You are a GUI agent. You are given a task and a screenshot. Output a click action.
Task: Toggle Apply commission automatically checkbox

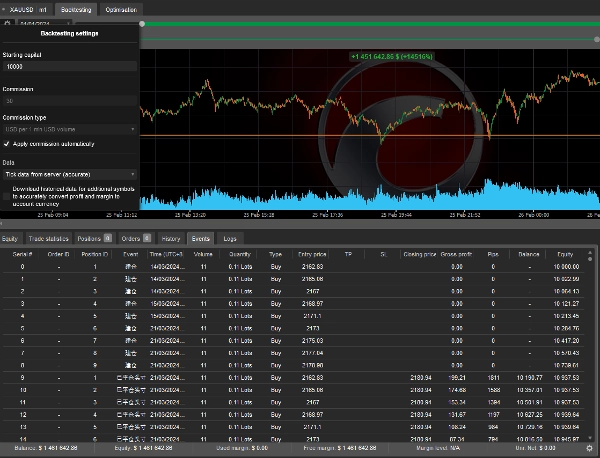point(7,144)
